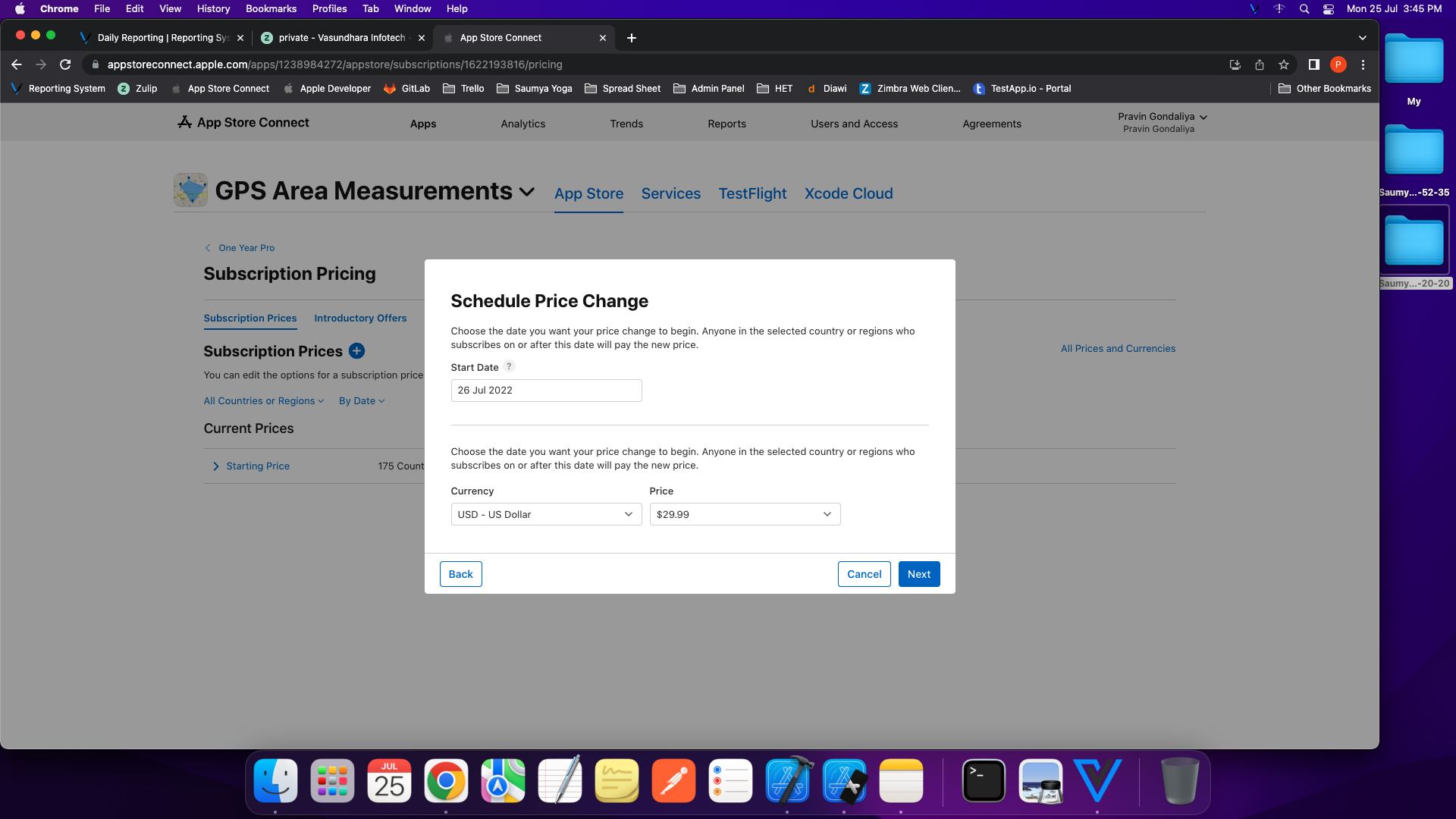
Task: Click the Next button in dialog
Action: point(918,574)
